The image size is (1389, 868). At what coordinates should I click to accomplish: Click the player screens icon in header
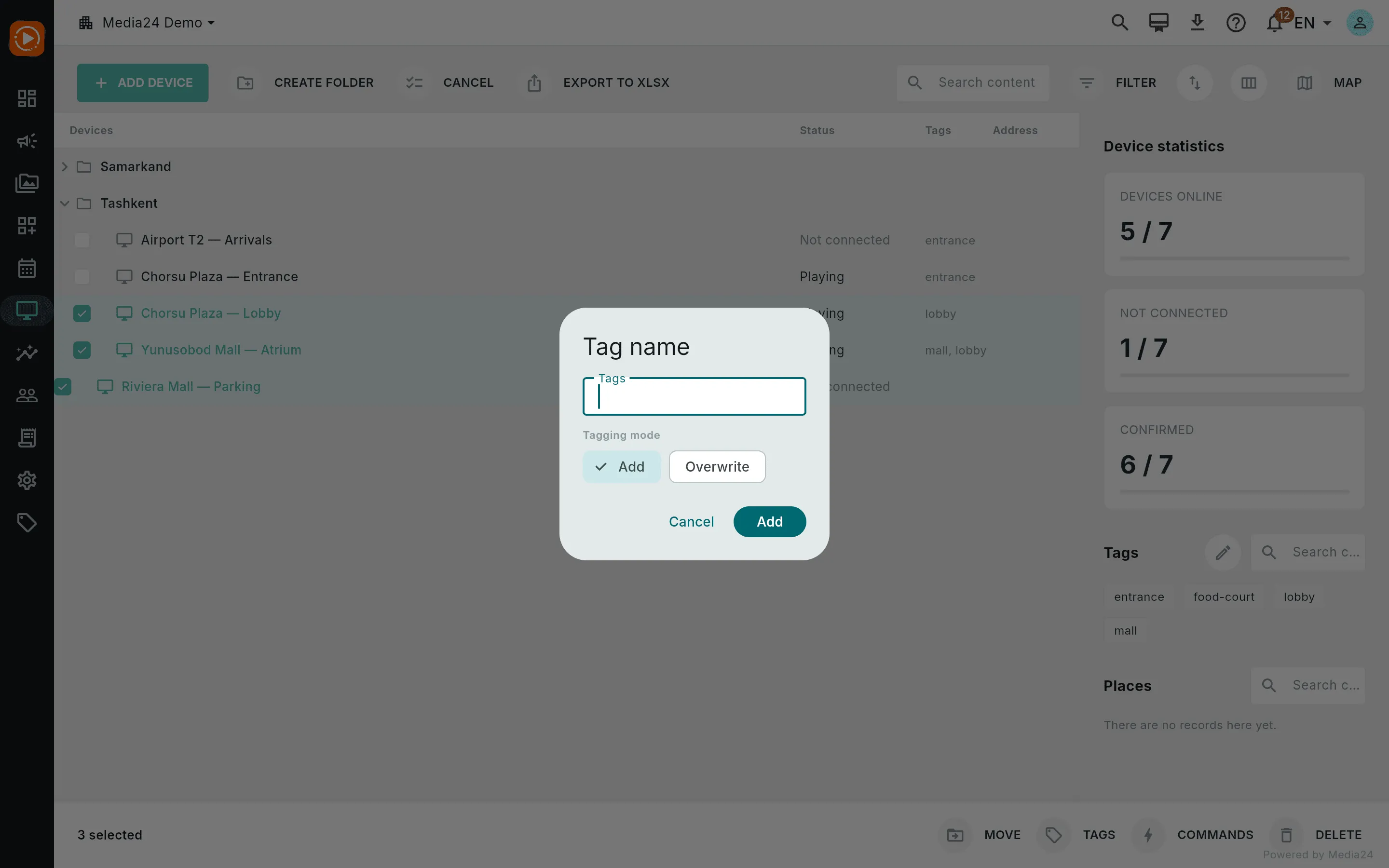(x=1158, y=23)
